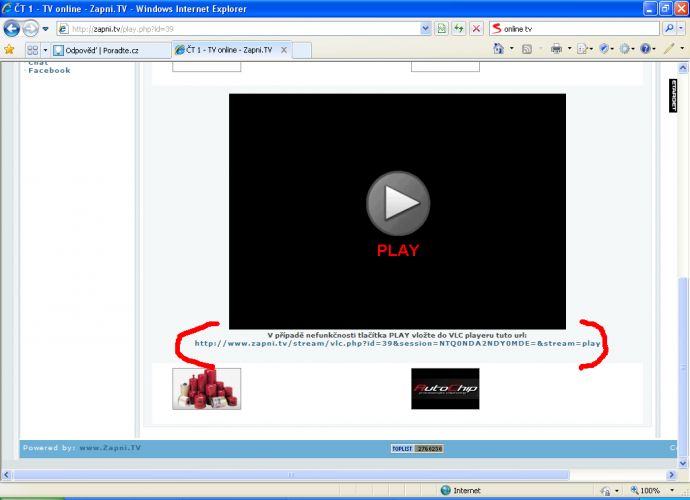Click the vertical ETARGET side label

[673, 96]
